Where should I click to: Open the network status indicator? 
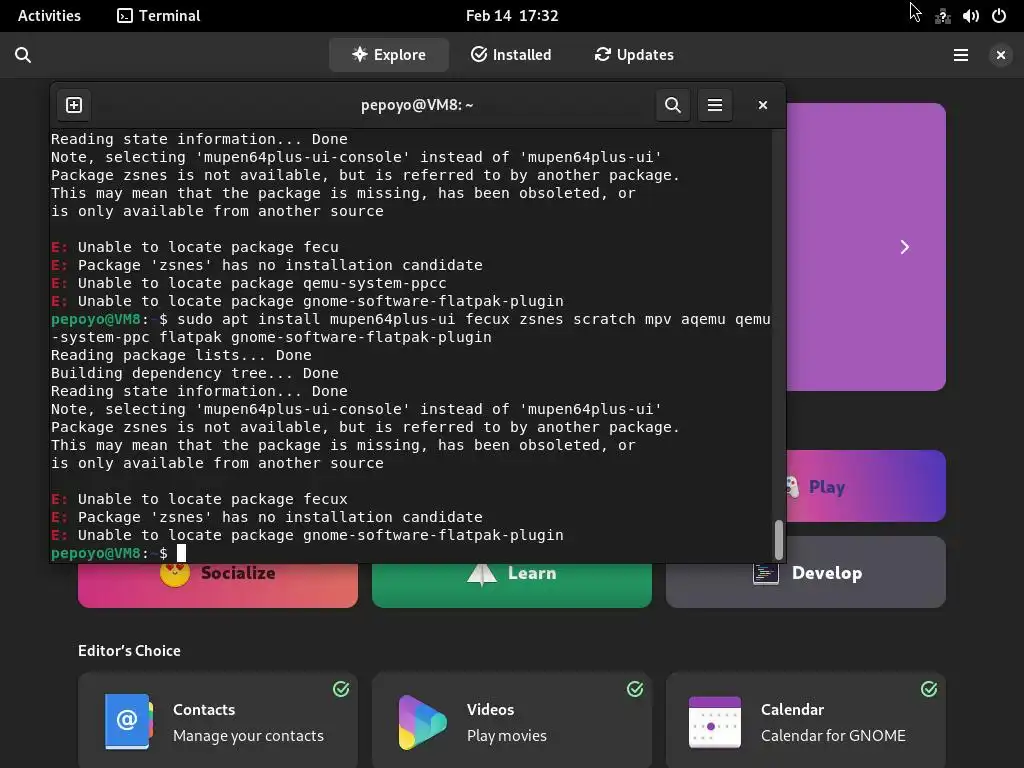942,16
